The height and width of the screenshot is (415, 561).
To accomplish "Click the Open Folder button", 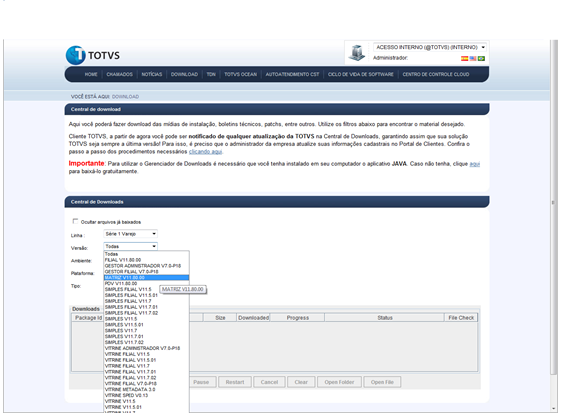I will pos(339,382).
